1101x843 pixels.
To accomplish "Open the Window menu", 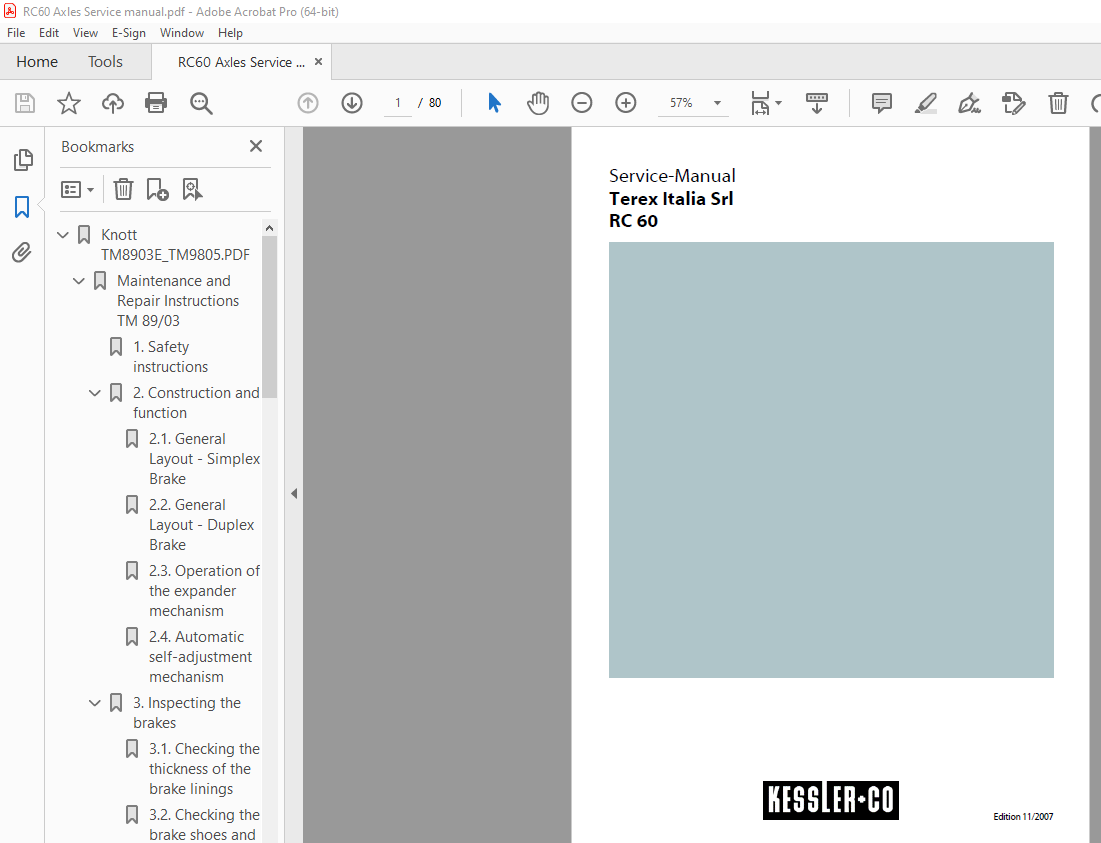I will (181, 33).
